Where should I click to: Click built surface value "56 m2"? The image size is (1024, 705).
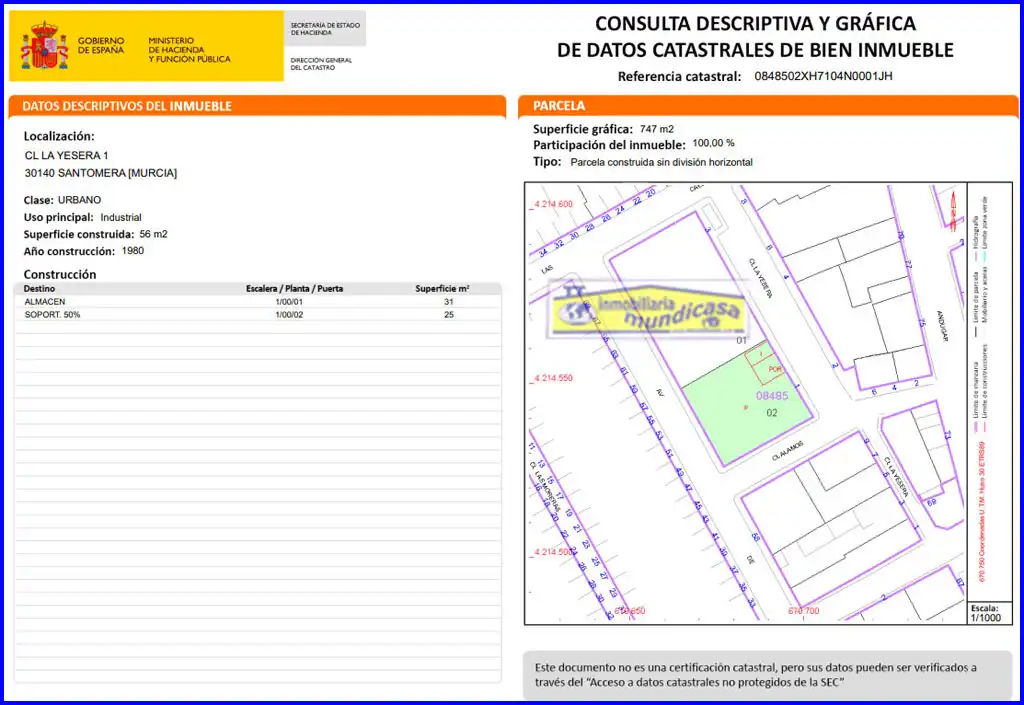pyautogui.click(x=153, y=234)
